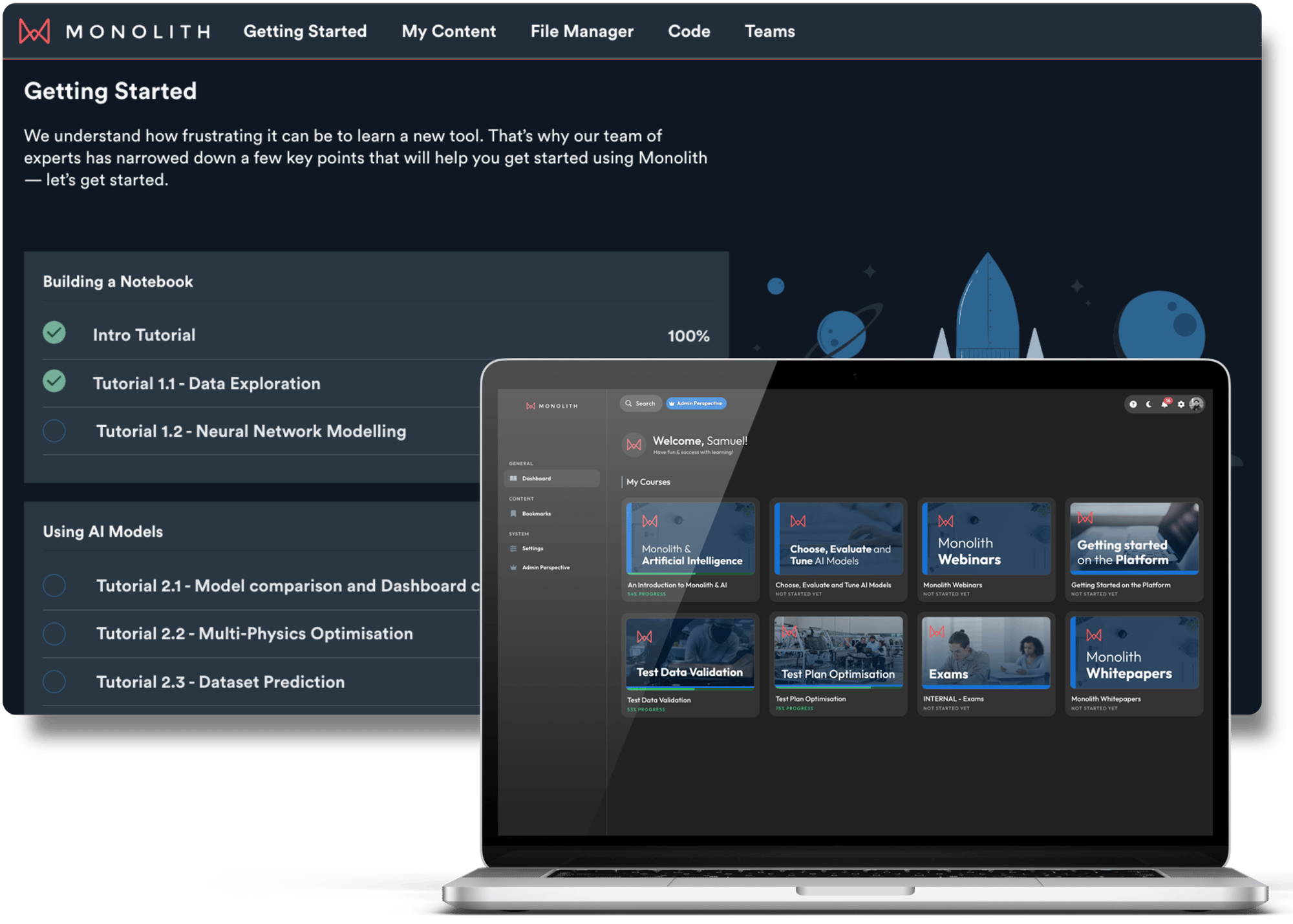This screenshot has width=1293, height=924.
Task: Open Teams in top navigation
Action: coord(770,31)
